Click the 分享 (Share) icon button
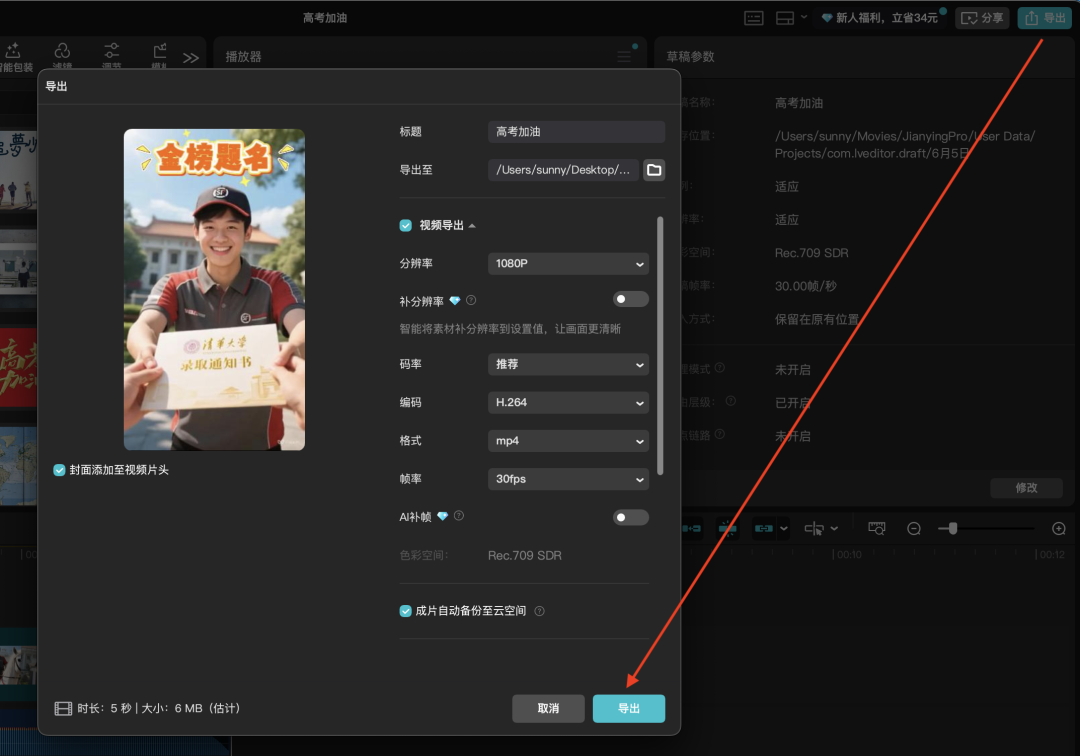The image size is (1080, 756). (982, 17)
